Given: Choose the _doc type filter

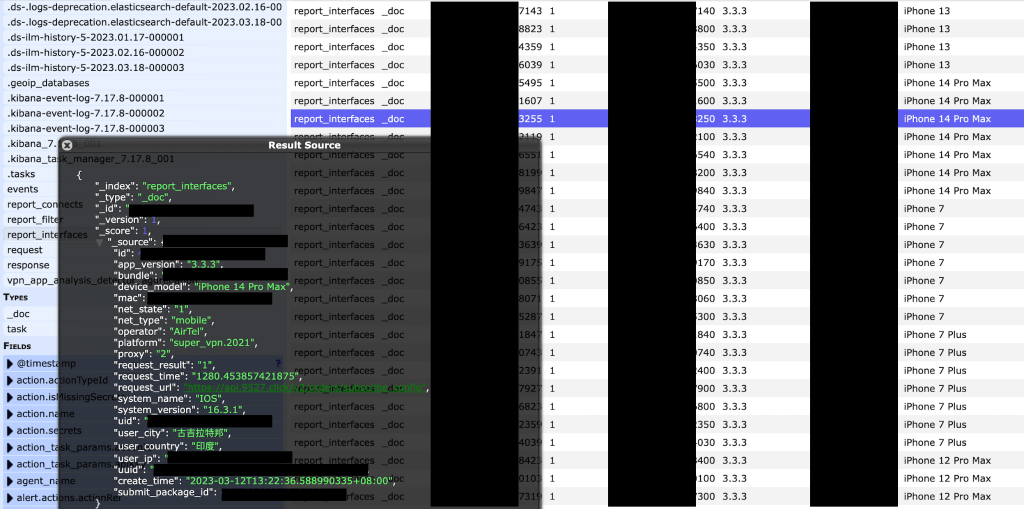Looking at the screenshot, I should click(18, 313).
